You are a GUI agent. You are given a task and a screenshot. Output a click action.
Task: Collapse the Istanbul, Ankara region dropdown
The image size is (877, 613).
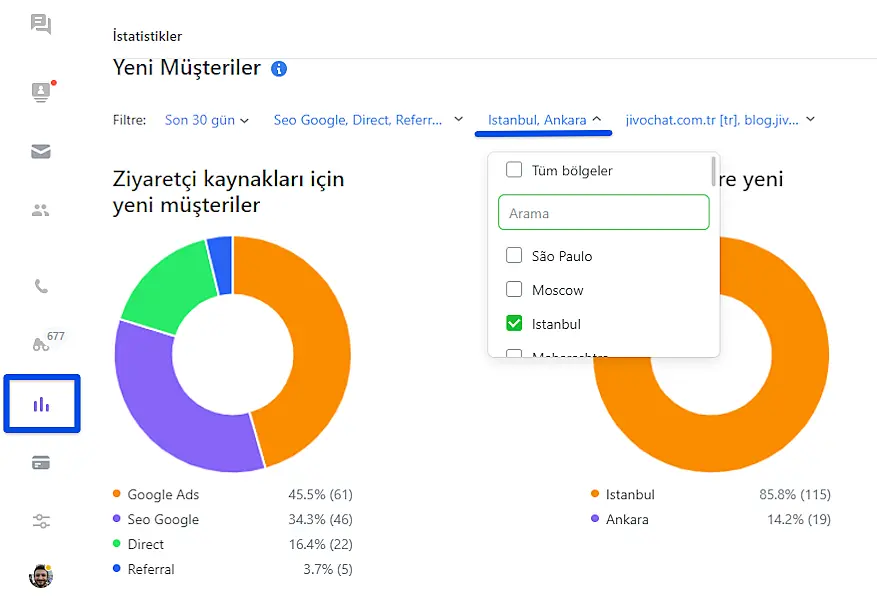[x=545, y=120]
